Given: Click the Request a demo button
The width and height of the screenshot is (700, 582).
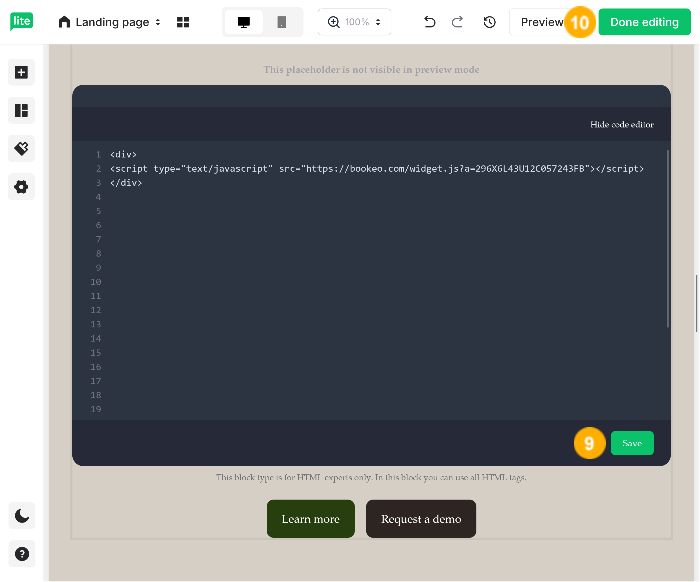Looking at the screenshot, I should [x=421, y=519].
